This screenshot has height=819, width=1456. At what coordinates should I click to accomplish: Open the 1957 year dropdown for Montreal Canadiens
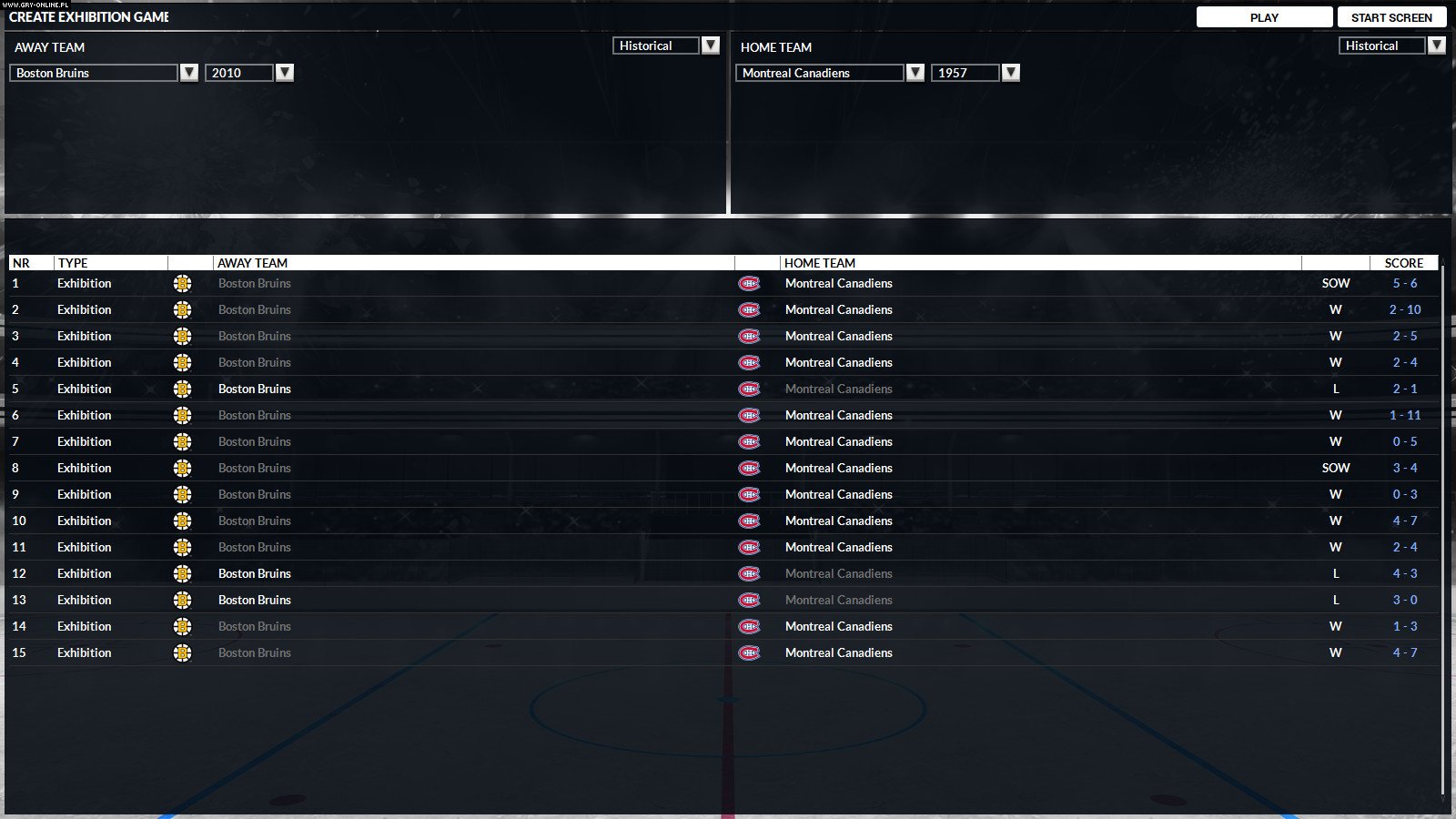tap(1011, 73)
